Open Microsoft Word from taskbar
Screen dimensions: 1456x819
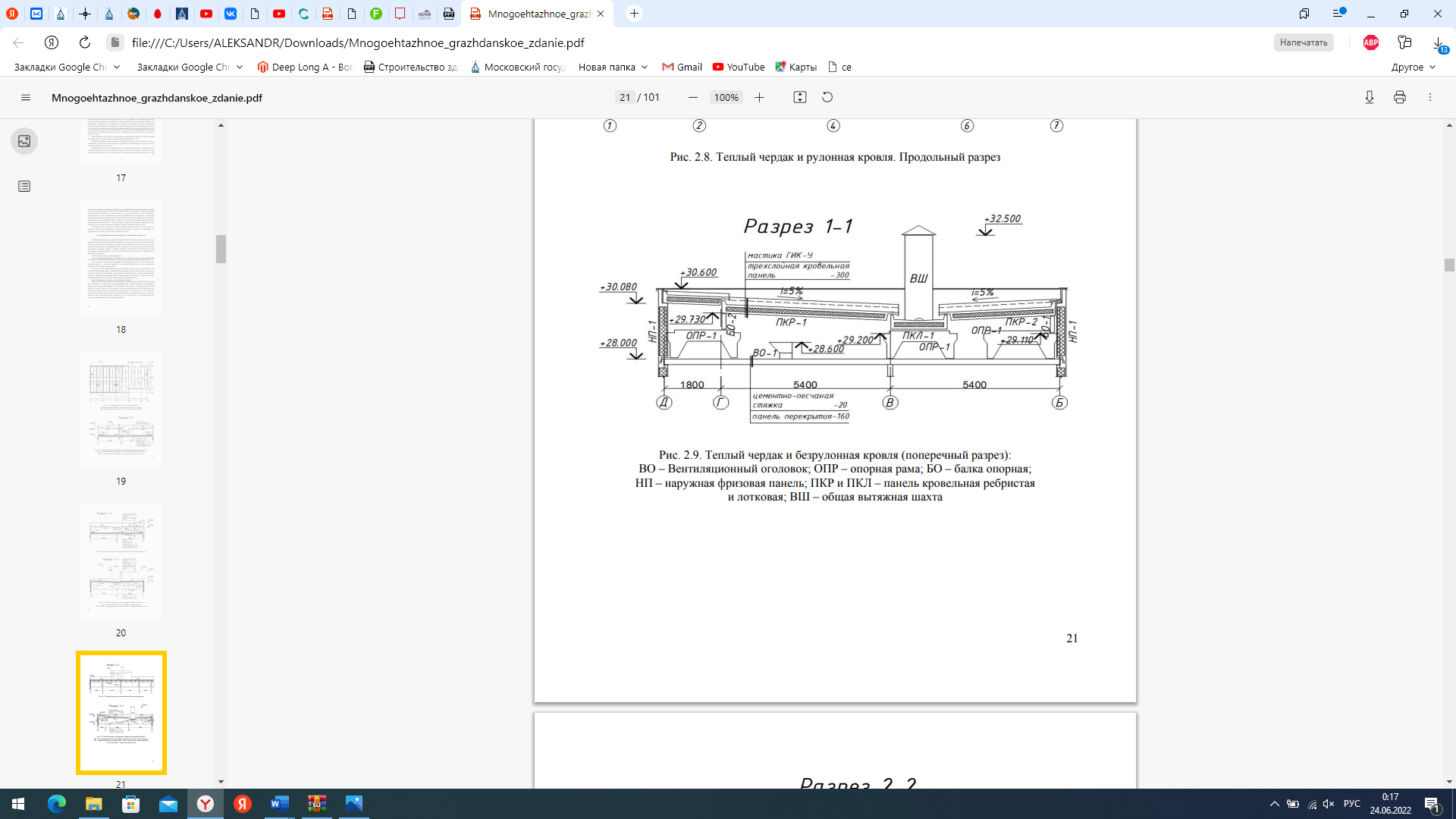coord(279,804)
